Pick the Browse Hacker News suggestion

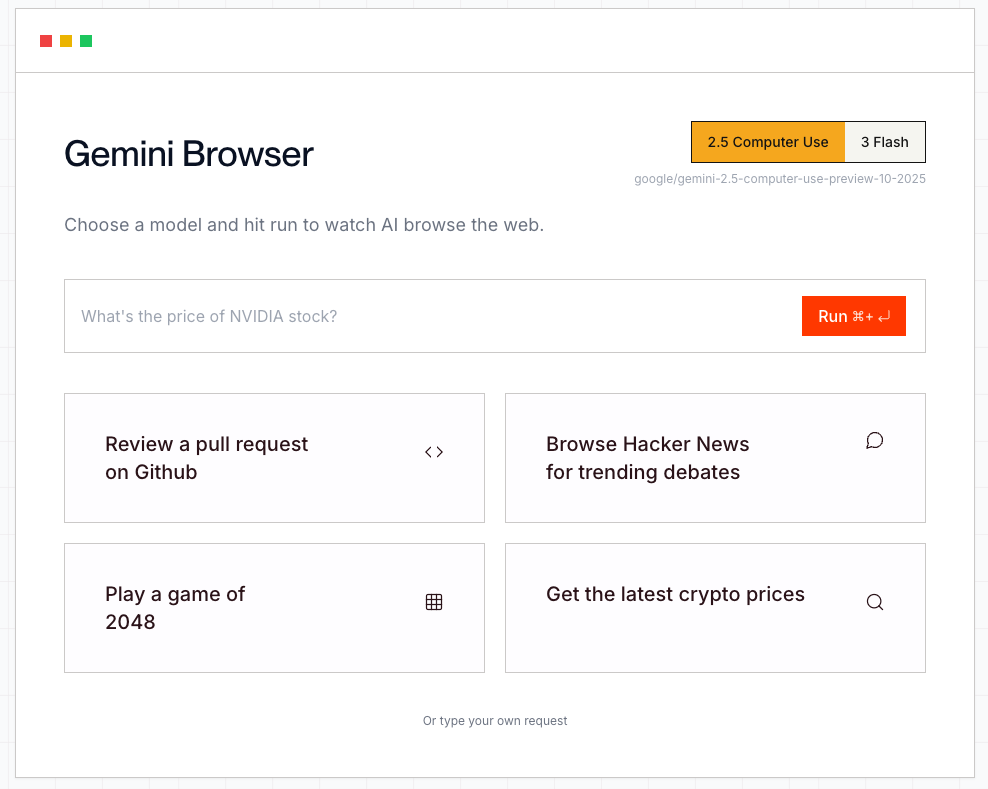point(715,458)
